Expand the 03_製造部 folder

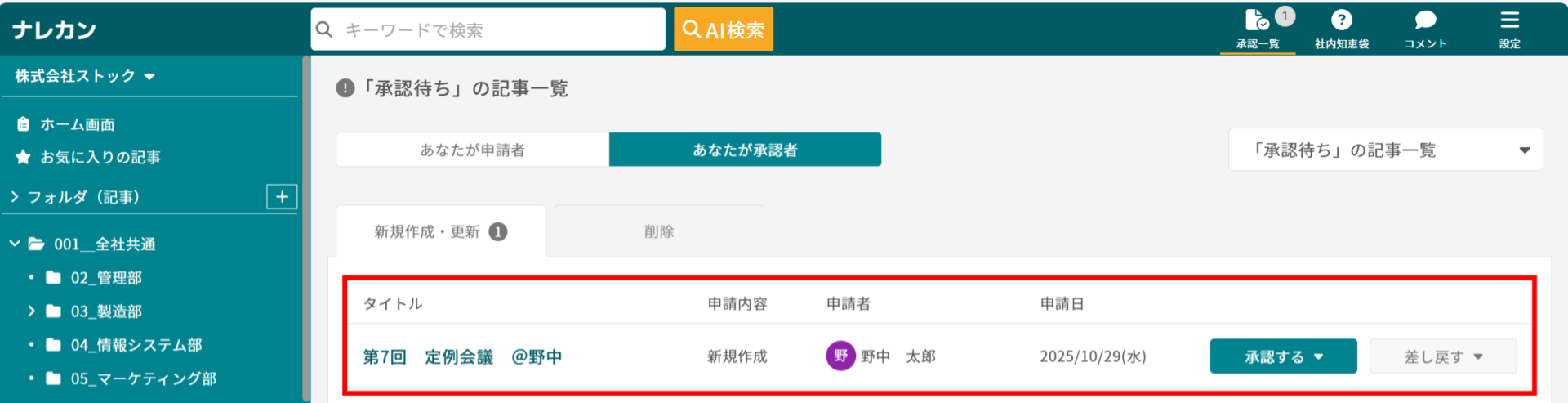(x=31, y=311)
